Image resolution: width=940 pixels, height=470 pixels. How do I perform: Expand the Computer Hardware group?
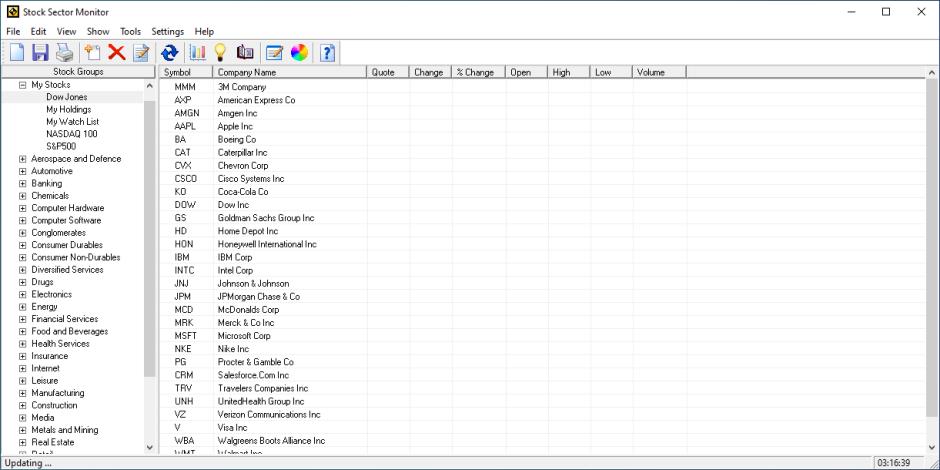click(23, 208)
